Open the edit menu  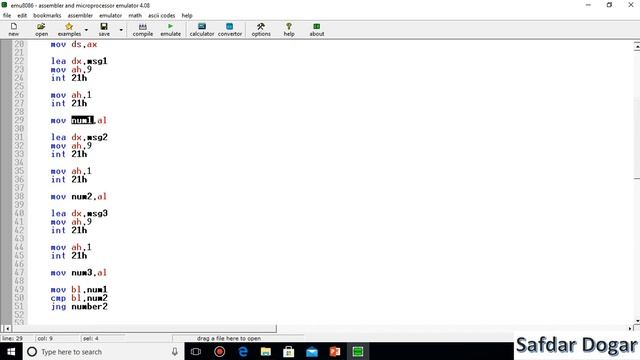pyautogui.click(x=22, y=16)
